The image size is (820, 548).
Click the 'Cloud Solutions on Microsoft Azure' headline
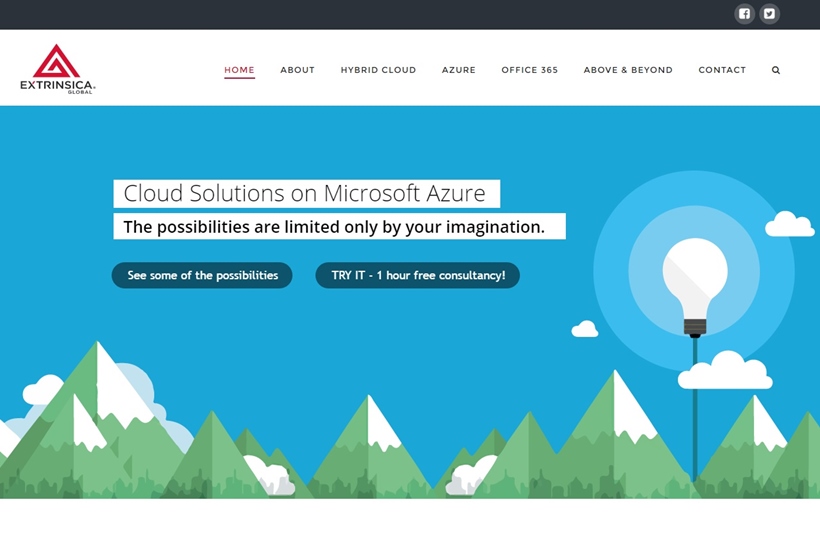[x=305, y=193]
